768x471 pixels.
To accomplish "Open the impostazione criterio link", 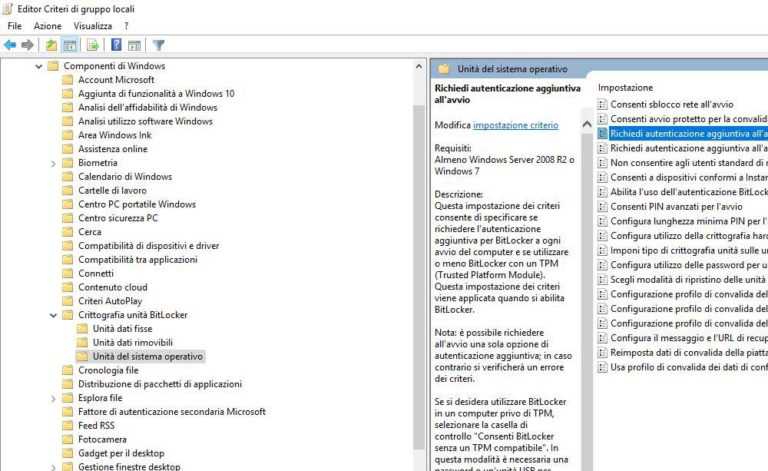I will (516, 125).
